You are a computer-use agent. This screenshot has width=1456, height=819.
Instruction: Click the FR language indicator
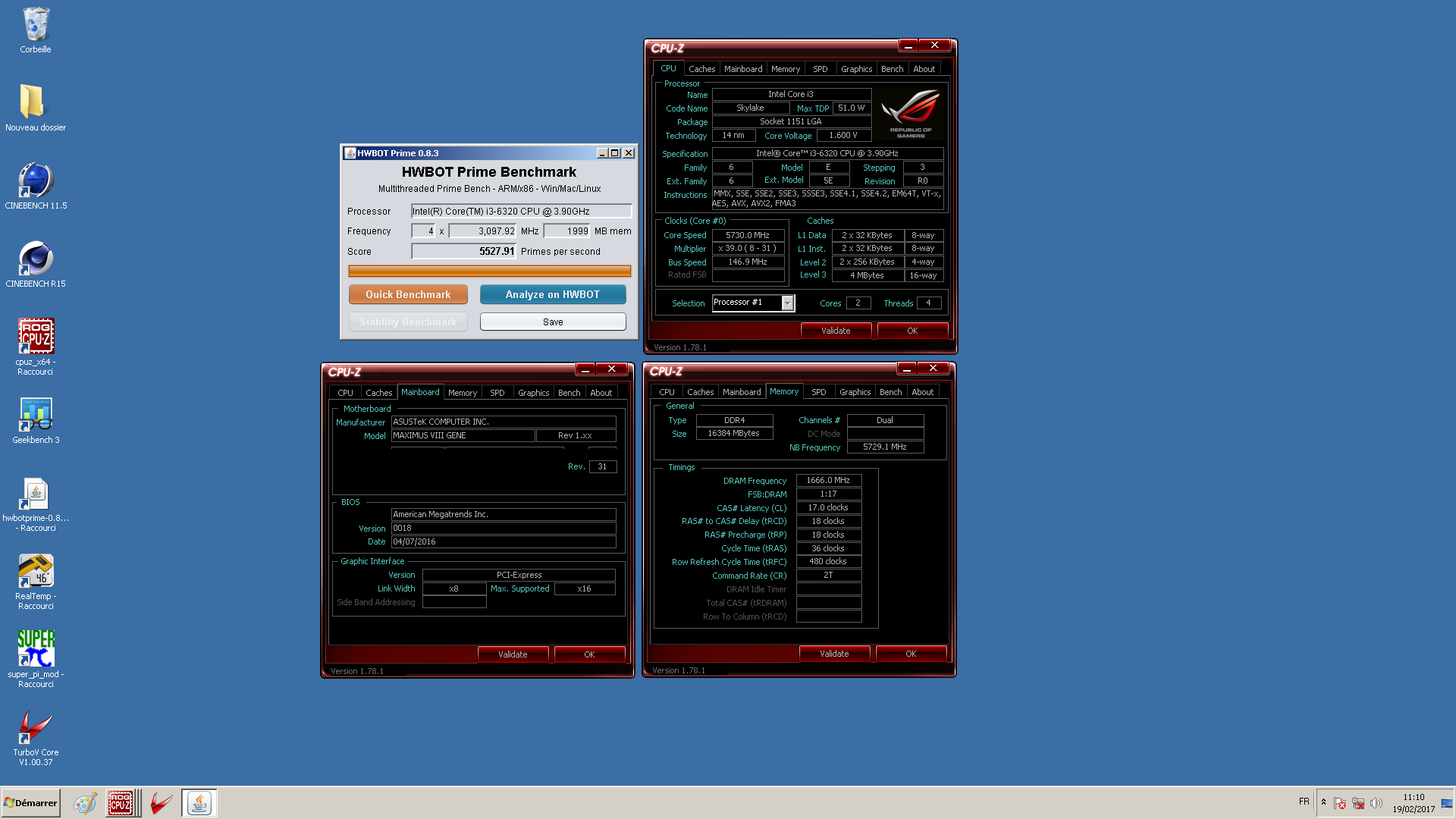pyautogui.click(x=1304, y=802)
